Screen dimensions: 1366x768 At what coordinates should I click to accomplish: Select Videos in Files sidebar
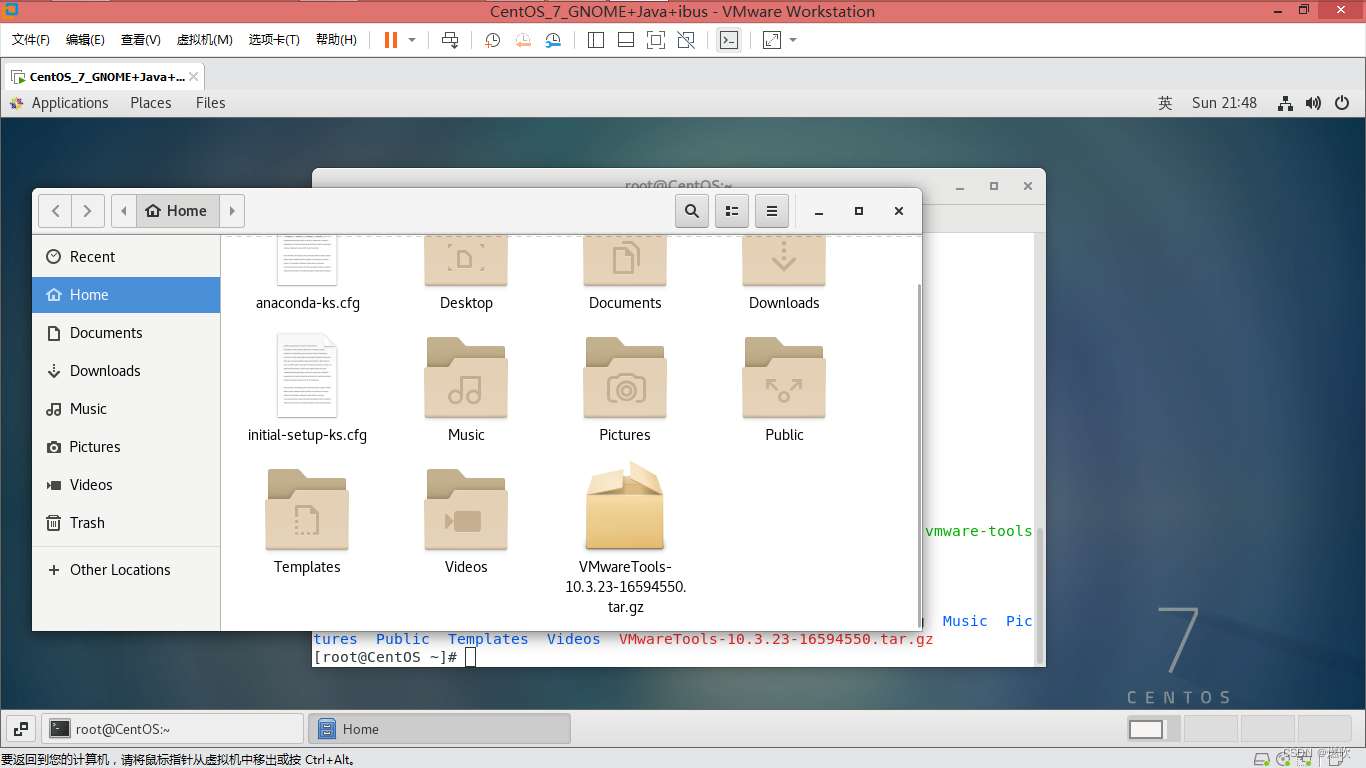pyautogui.click(x=126, y=485)
